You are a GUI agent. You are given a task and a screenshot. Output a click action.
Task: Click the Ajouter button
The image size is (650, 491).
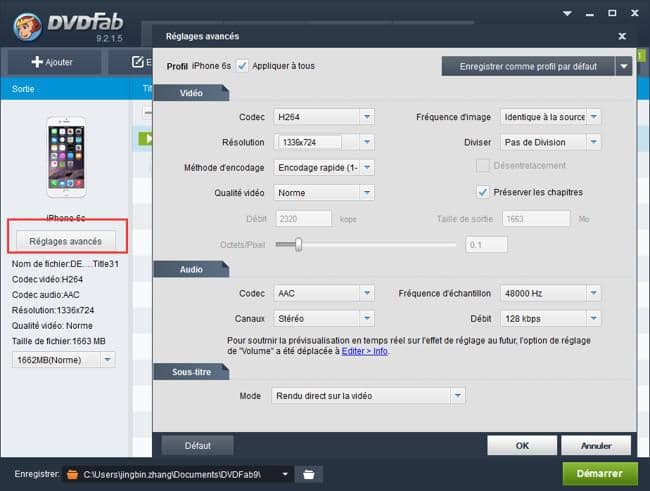pos(54,62)
